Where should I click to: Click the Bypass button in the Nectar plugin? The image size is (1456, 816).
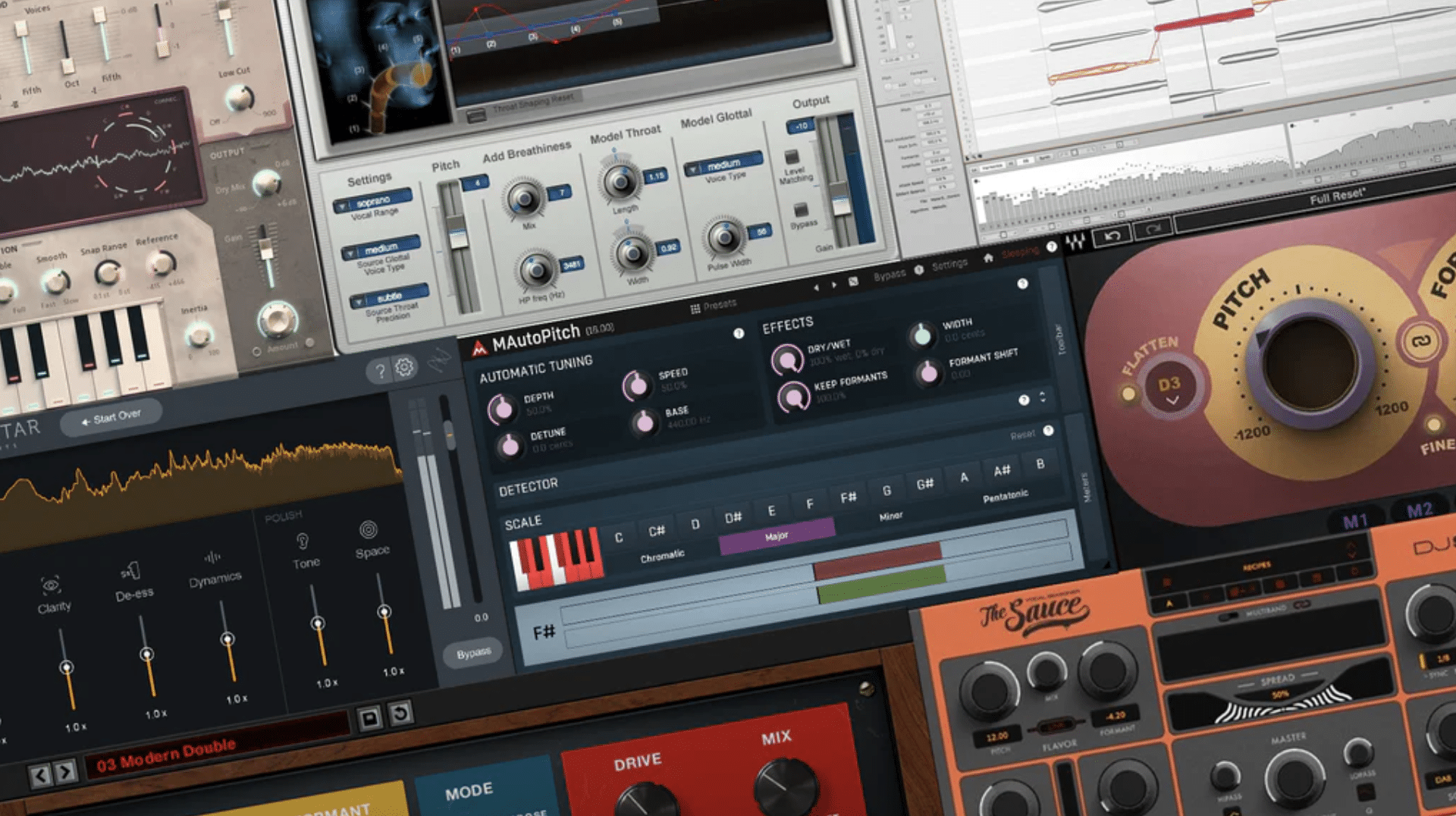(473, 653)
